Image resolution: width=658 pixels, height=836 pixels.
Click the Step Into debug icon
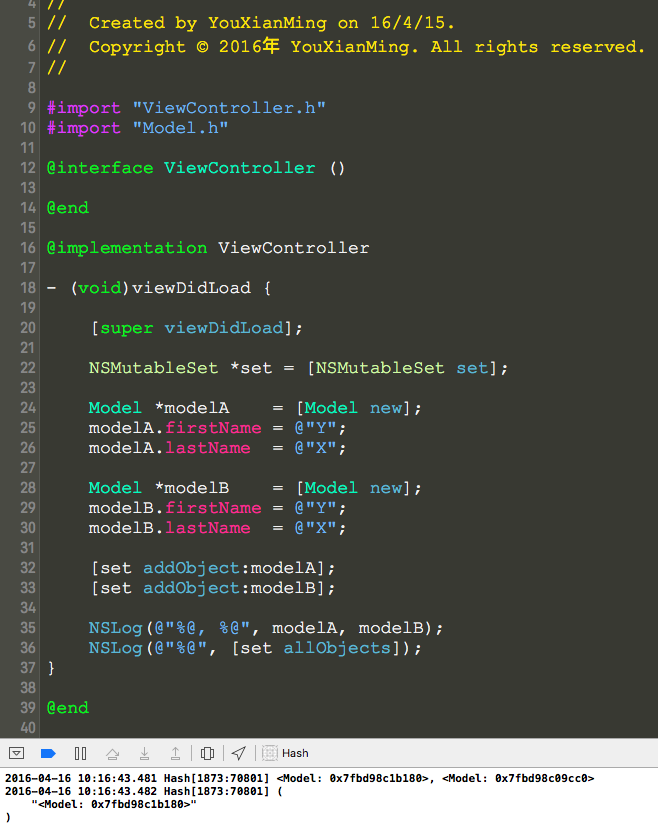coord(144,753)
